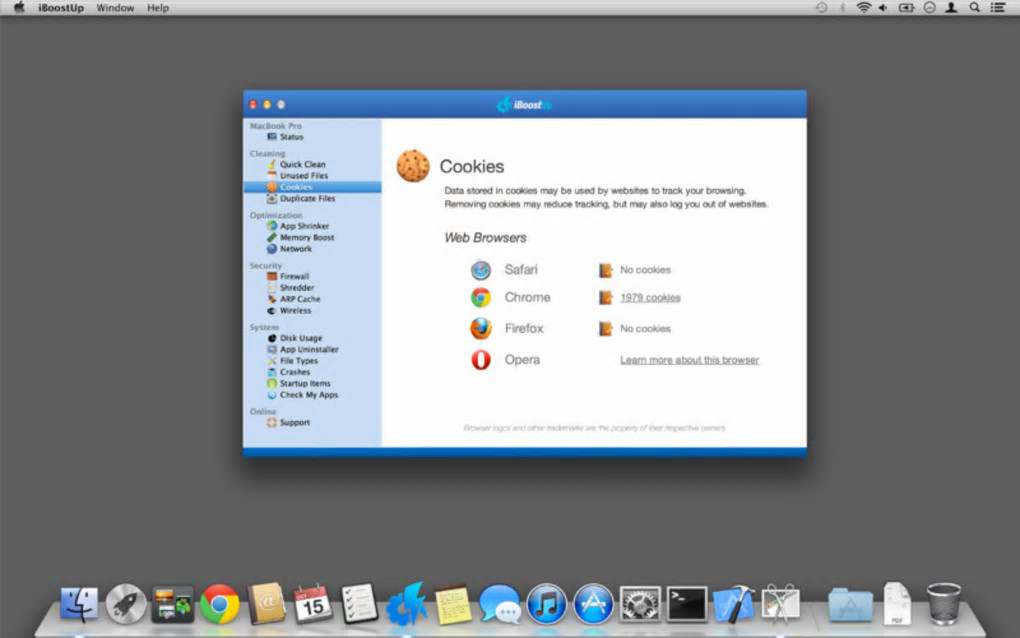This screenshot has height=638, width=1020.
Task: Open the Applications folder in the Dock
Action: [850, 604]
